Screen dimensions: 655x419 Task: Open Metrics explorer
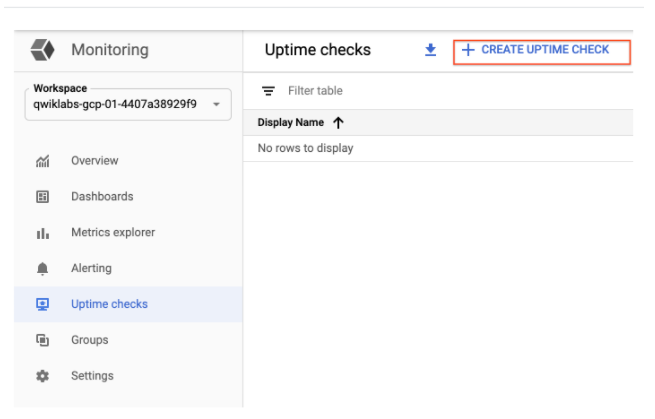click(128, 233)
